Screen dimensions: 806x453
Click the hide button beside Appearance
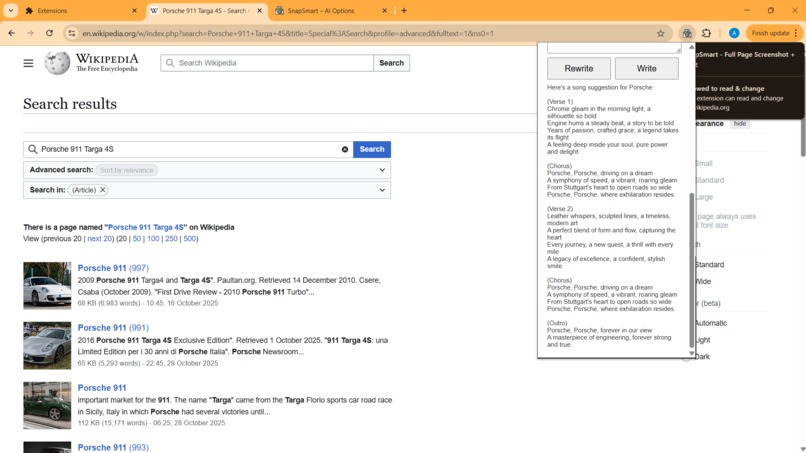tap(740, 123)
